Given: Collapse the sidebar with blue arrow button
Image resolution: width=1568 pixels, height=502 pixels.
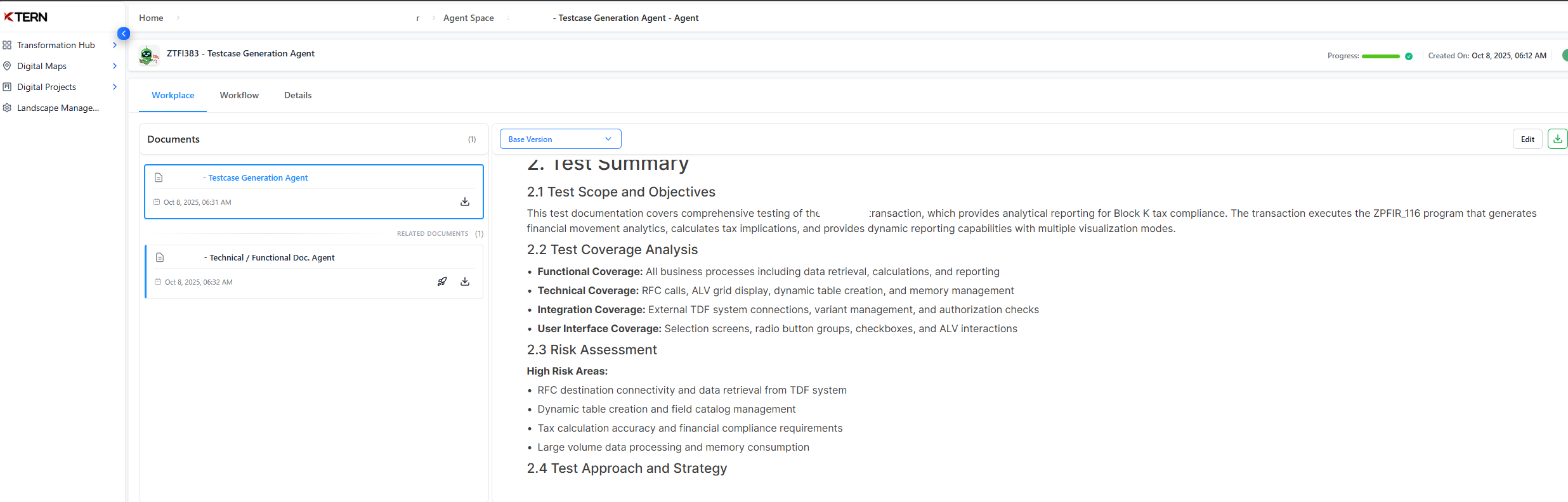Looking at the screenshot, I should pos(124,34).
